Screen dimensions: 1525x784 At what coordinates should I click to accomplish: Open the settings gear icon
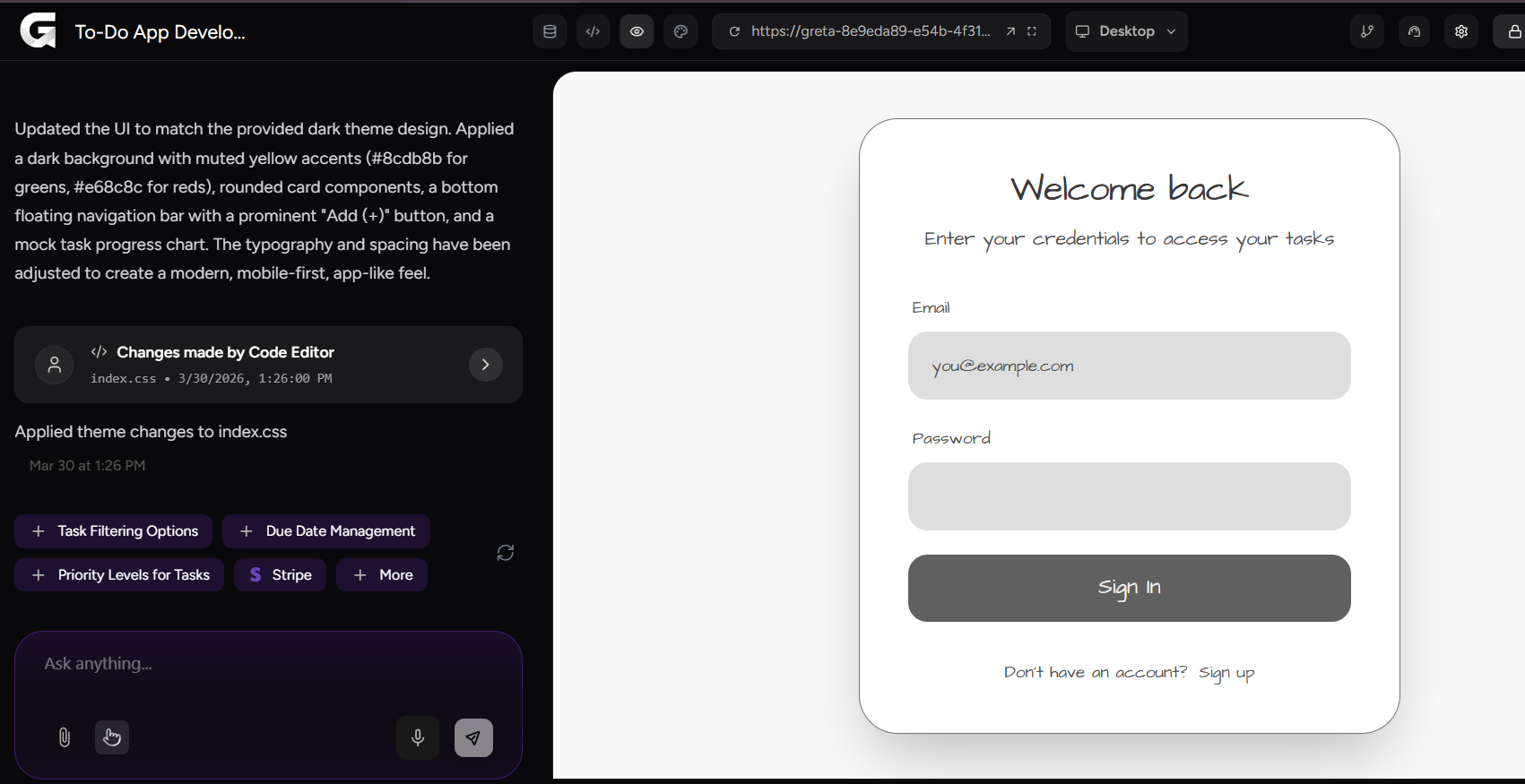[x=1461, y=31]
